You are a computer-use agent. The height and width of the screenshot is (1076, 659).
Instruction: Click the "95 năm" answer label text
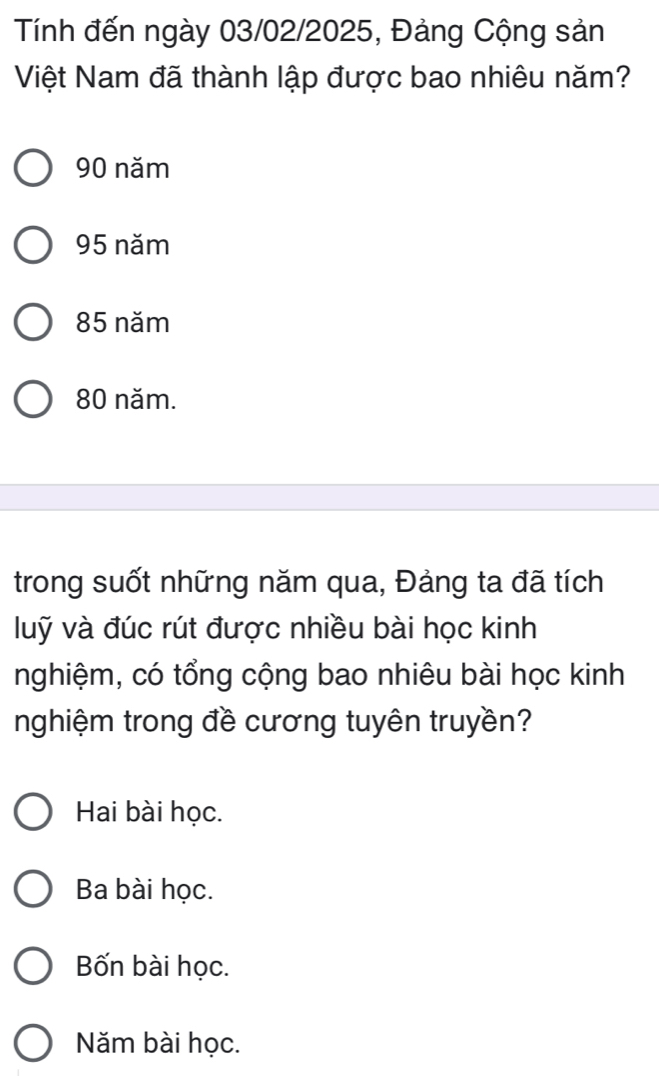(x=122, y=246)
